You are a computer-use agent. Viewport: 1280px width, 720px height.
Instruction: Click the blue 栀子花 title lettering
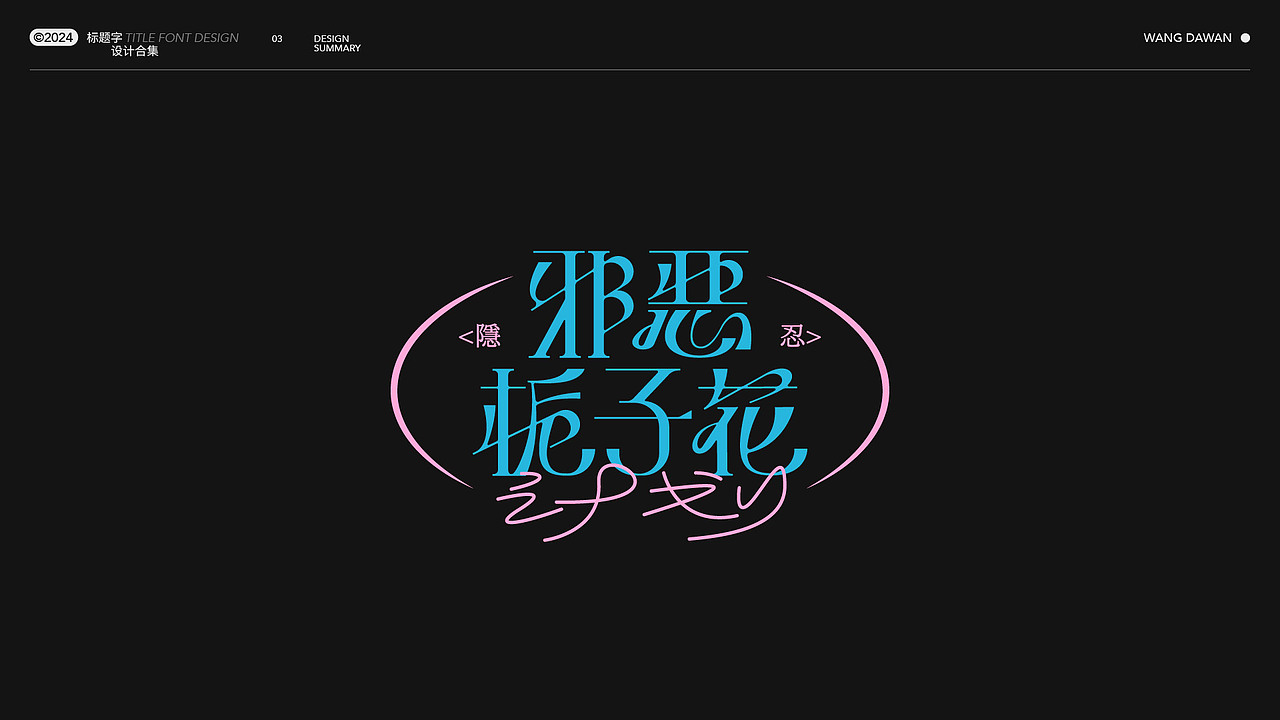pos(640,421)
